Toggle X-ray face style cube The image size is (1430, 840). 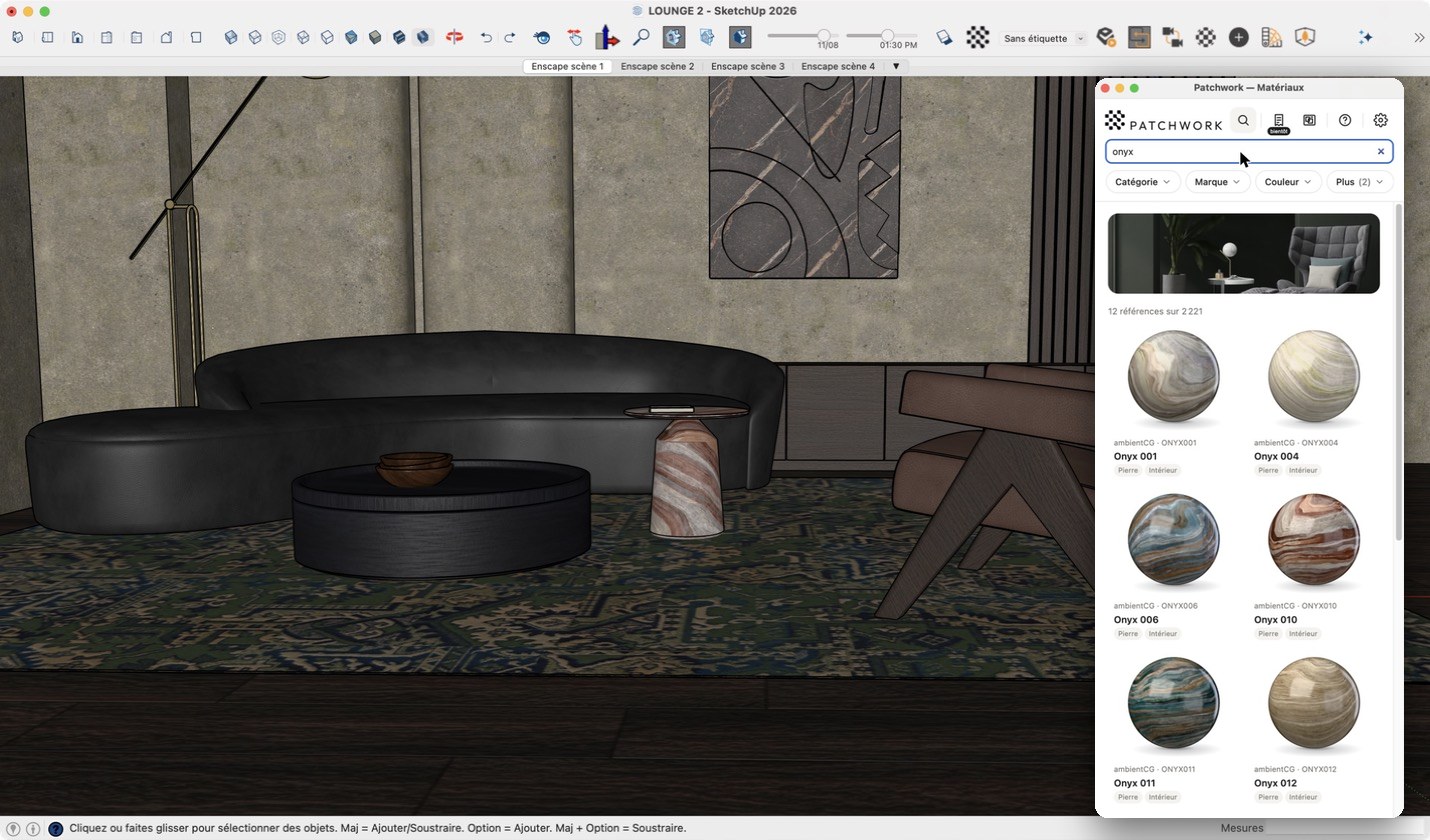[231, 37]
